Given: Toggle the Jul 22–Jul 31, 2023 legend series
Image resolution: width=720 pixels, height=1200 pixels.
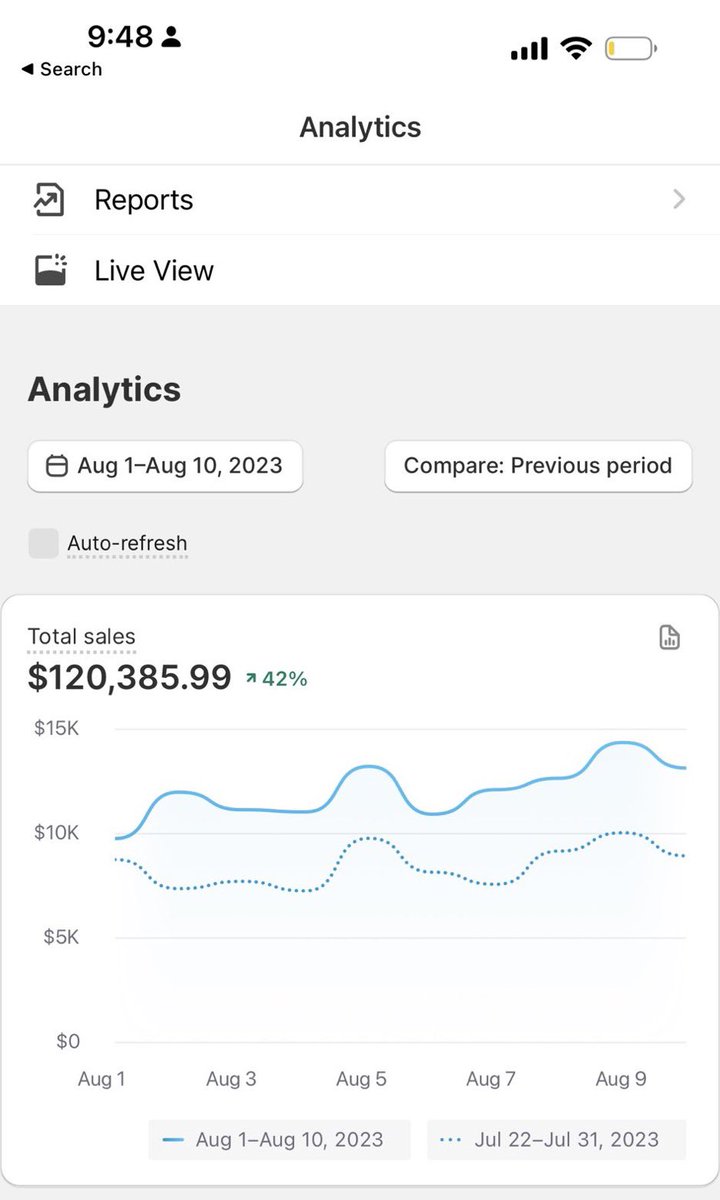Looking at the screenshot, I should pyautogui.click(x=557, y=1139).
